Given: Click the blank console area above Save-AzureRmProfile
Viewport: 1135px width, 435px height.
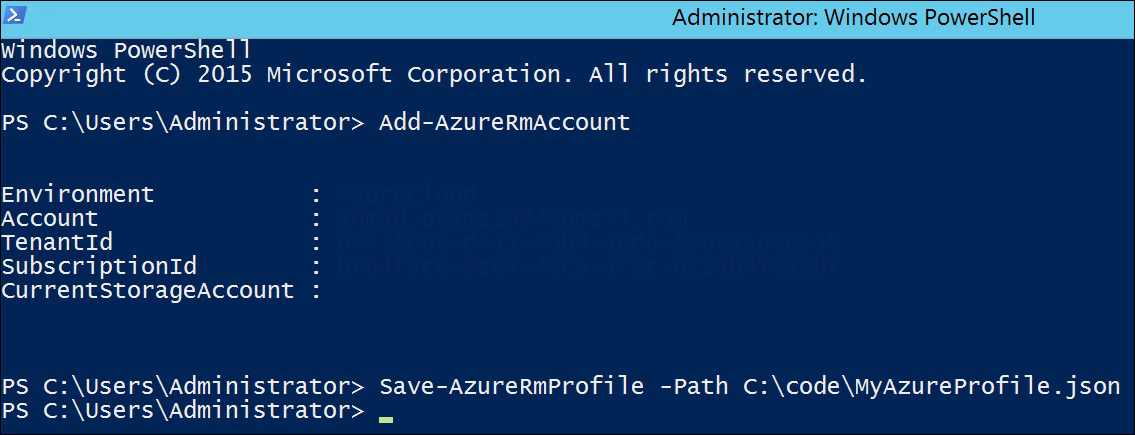Looking at the screenshot, I should [x=568, y=339].
